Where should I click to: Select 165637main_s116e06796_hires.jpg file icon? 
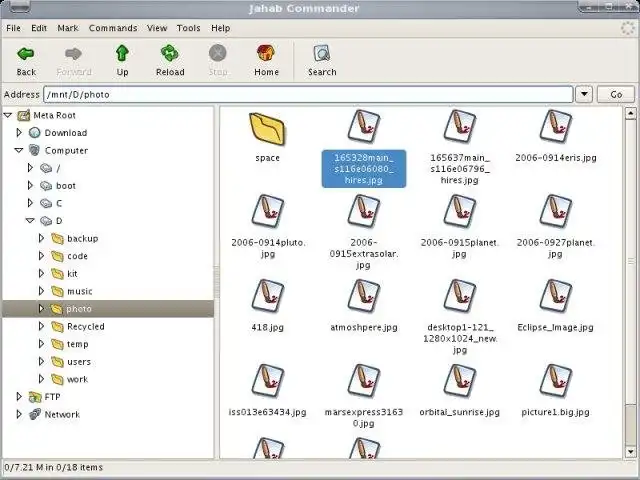pos(460,127)
